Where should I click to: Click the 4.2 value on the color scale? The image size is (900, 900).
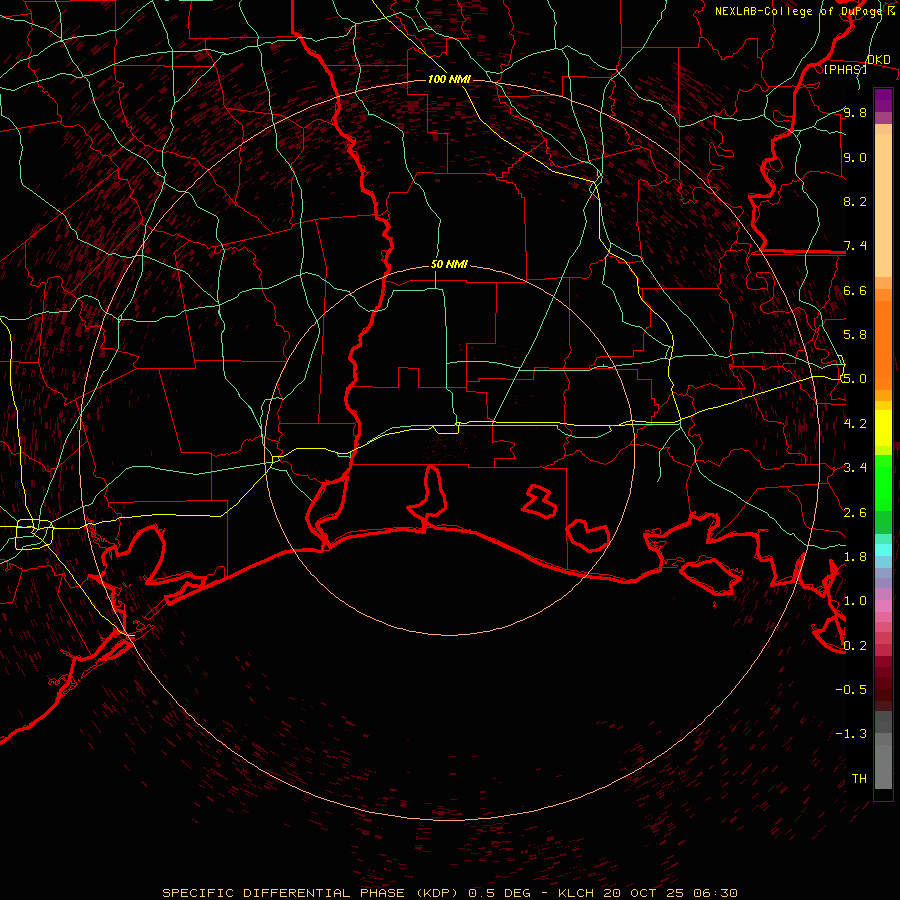pos(855,424)
